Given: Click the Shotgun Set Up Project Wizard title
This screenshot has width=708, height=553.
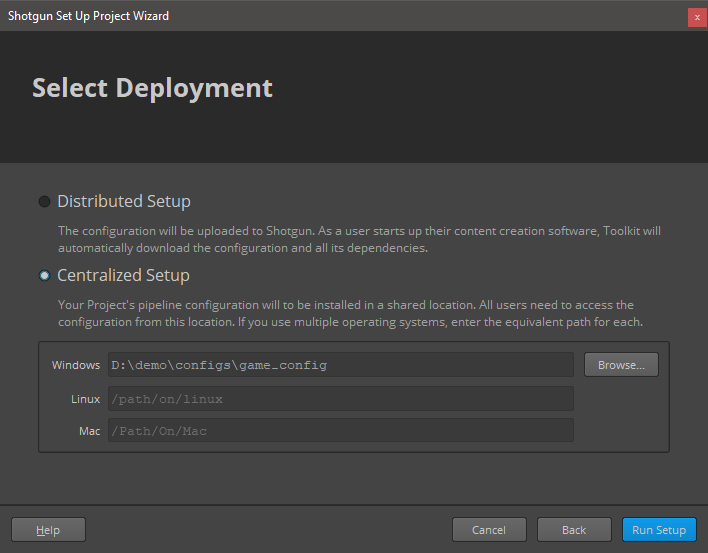Looking at the screenshot, I should pyautogui.click(x=88, y=16).
